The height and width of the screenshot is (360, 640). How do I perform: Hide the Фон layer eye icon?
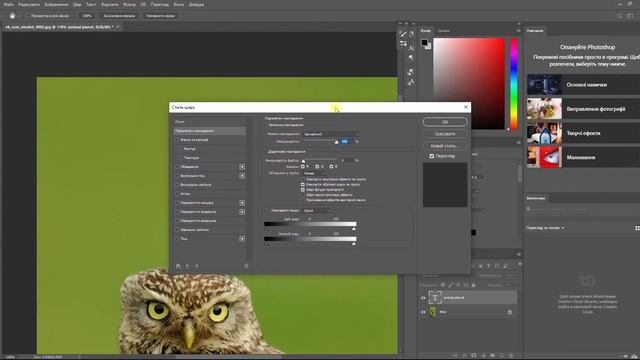(x=423, y=312)
